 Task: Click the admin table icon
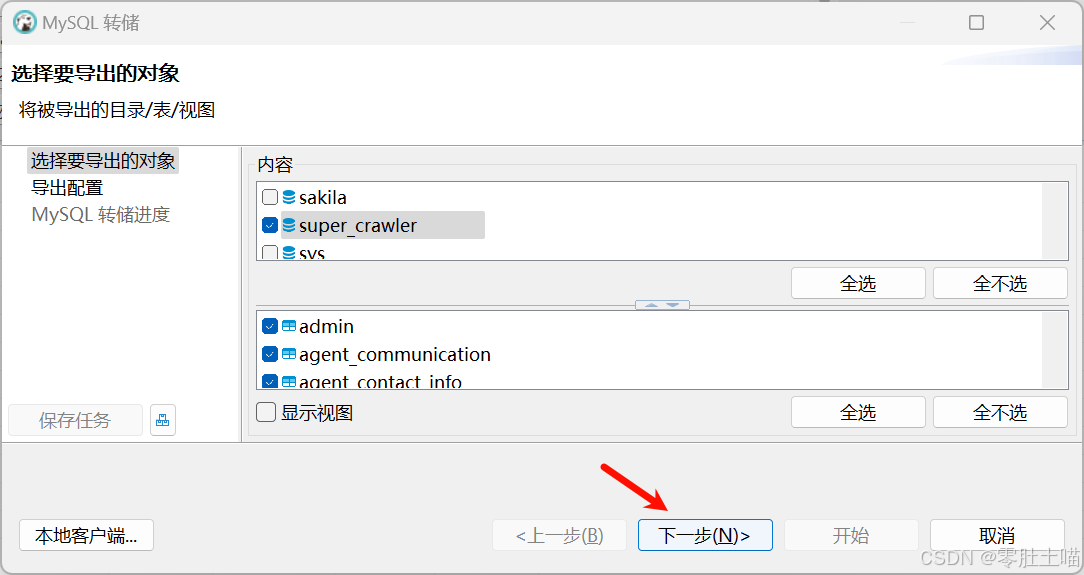pos(289,326)
